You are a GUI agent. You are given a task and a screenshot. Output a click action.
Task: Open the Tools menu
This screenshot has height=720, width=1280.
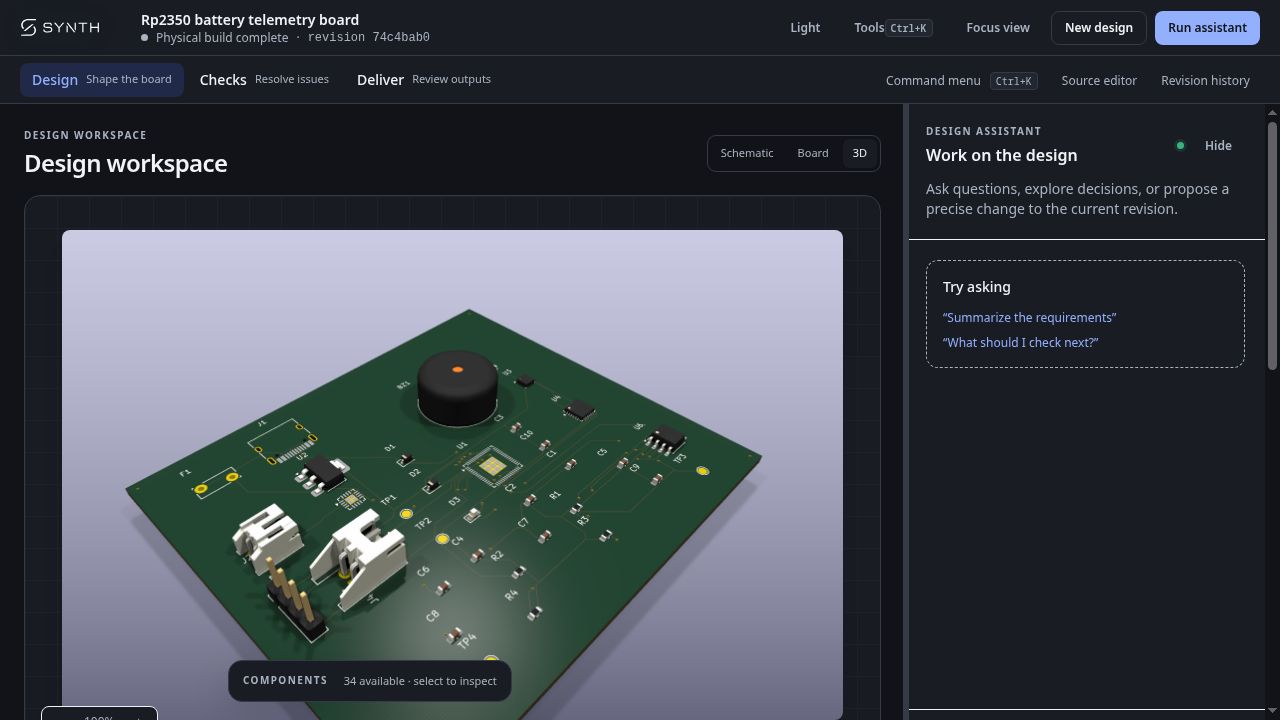pyautogui.click(x=893, y=27)
